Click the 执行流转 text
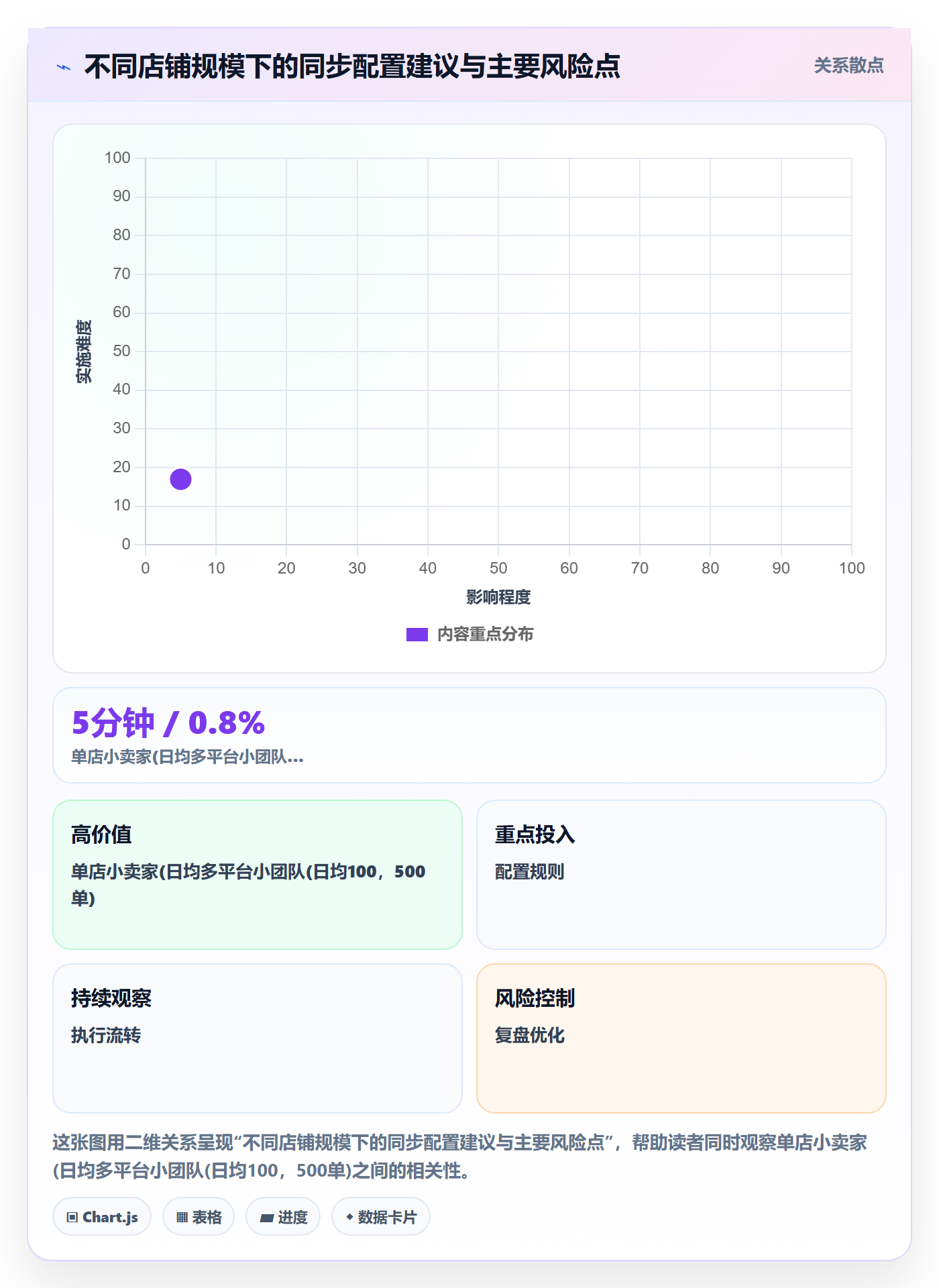 tap(106, 1035)
